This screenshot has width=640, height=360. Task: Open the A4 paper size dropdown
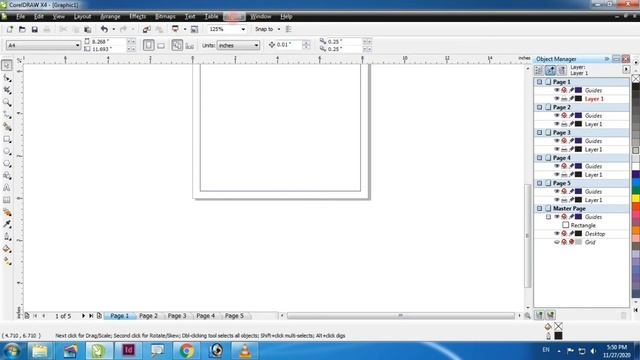point(77,45)
